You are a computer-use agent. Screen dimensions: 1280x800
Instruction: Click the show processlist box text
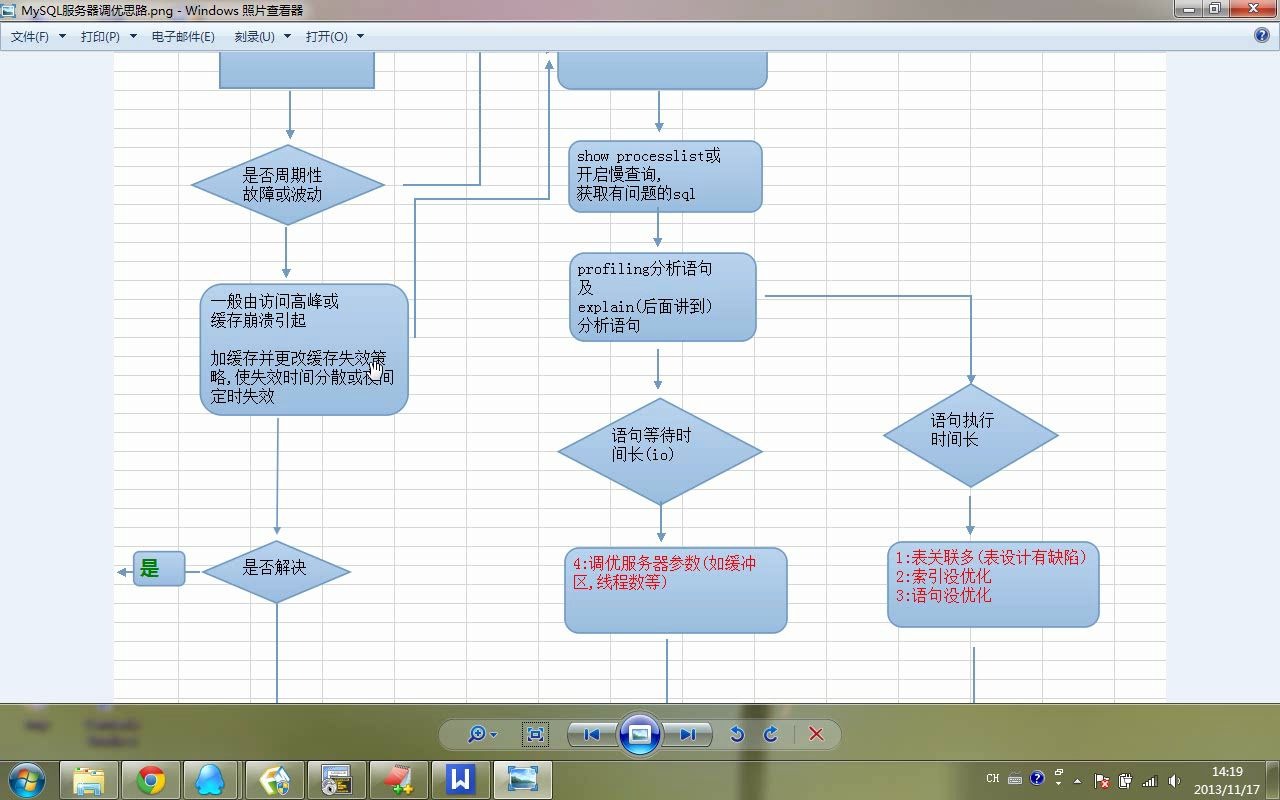649,175
